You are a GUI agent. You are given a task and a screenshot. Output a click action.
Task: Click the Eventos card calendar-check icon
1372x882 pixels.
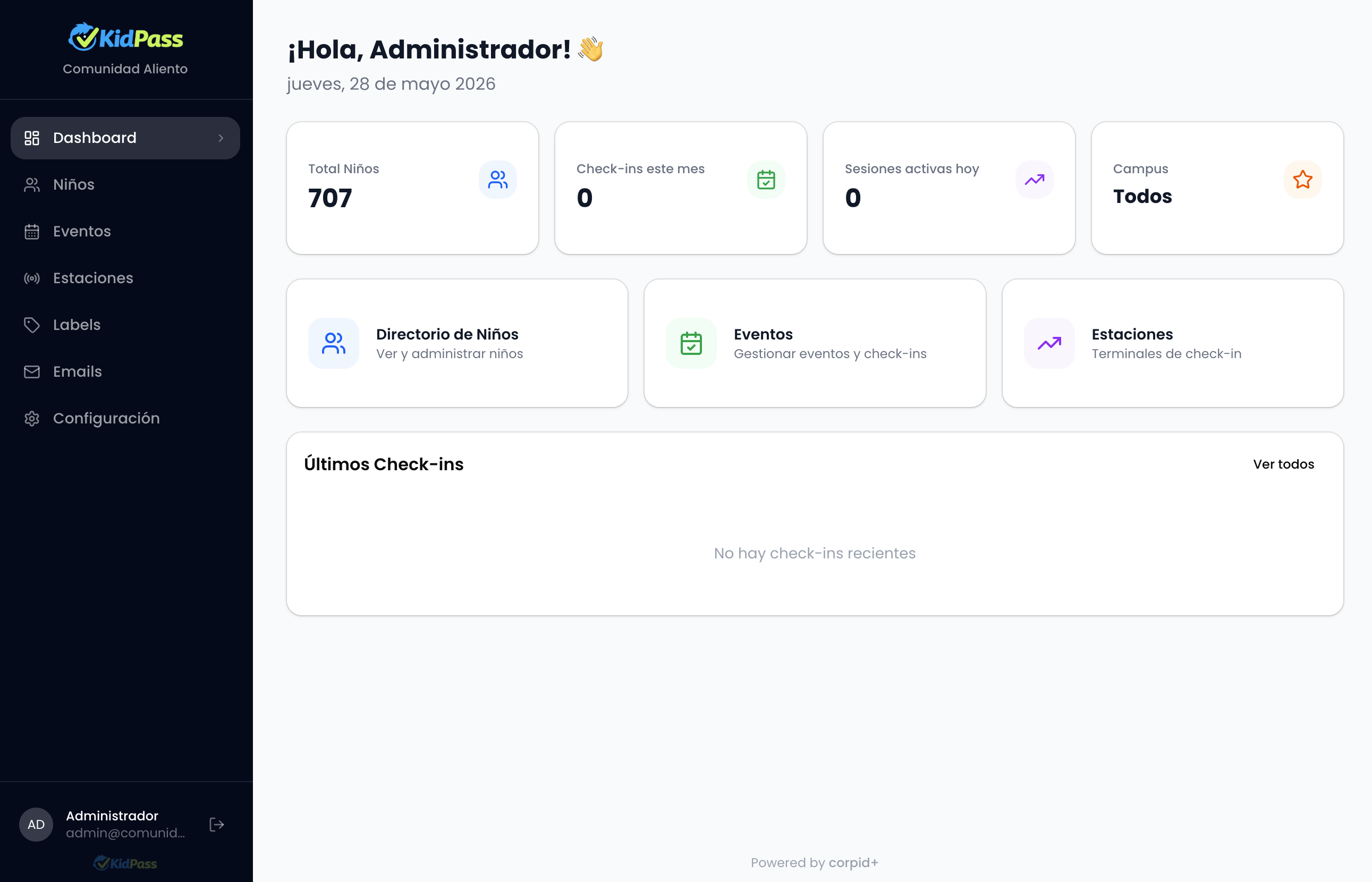tap(691, 343)
